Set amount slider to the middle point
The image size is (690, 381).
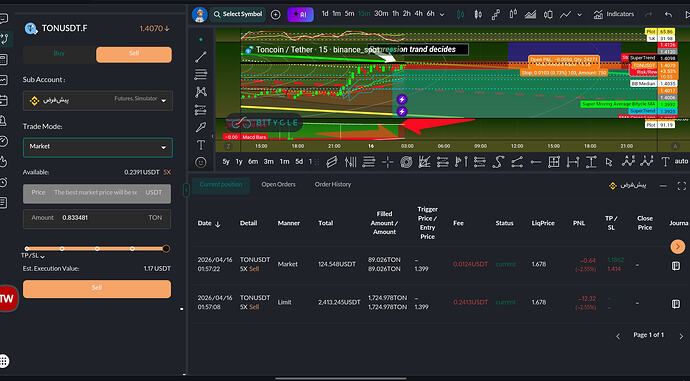97,249
